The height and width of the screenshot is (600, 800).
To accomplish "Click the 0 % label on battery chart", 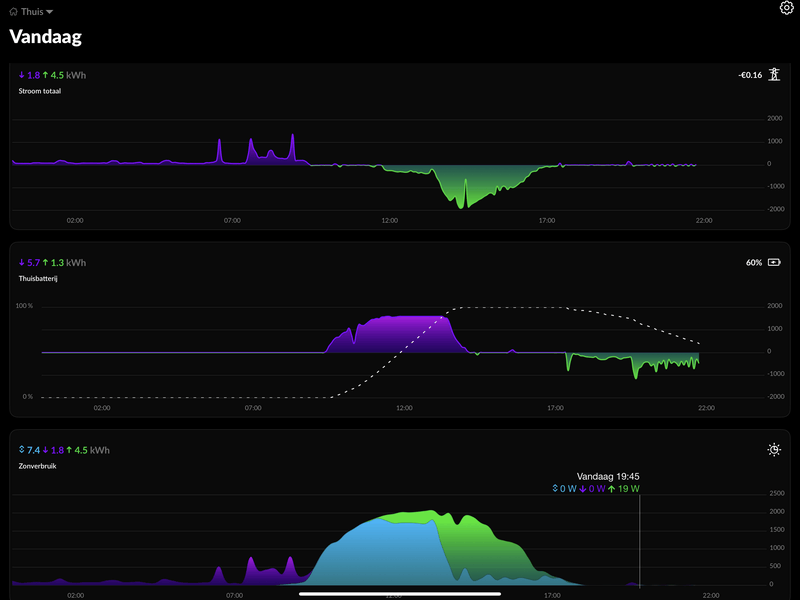I will (x=28, y=396).
